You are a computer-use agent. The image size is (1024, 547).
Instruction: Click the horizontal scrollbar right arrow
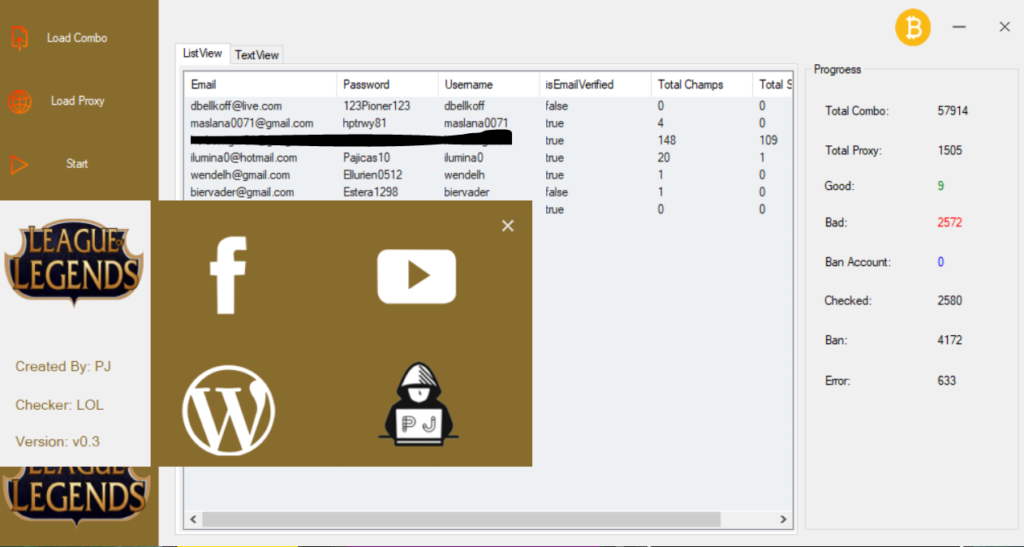783,519
